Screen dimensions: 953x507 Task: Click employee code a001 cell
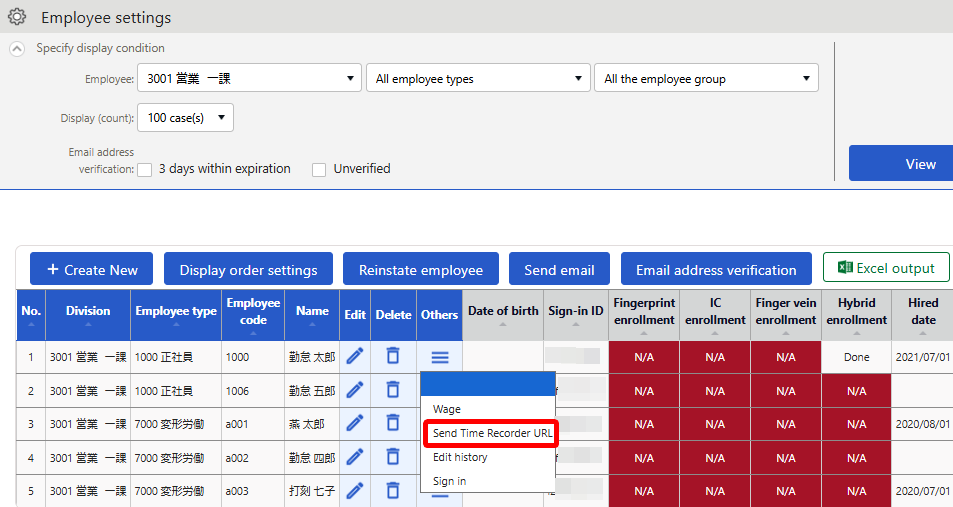253,424
